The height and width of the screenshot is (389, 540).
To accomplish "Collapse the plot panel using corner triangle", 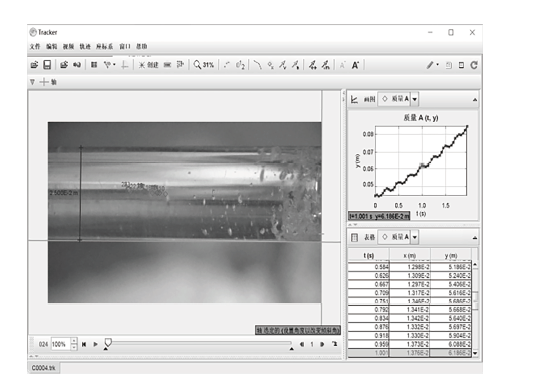I will (x=475, y=100).
